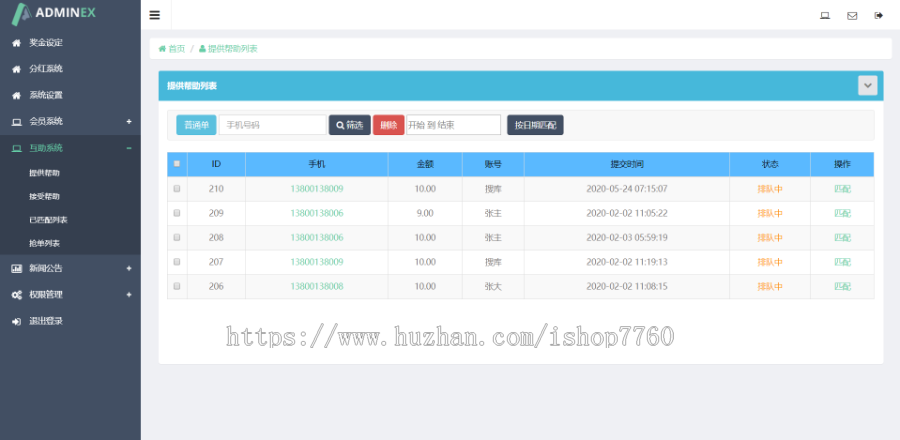Click amount 9.00 in row 209
Screen dimensions: 900x440
(425, 213)
